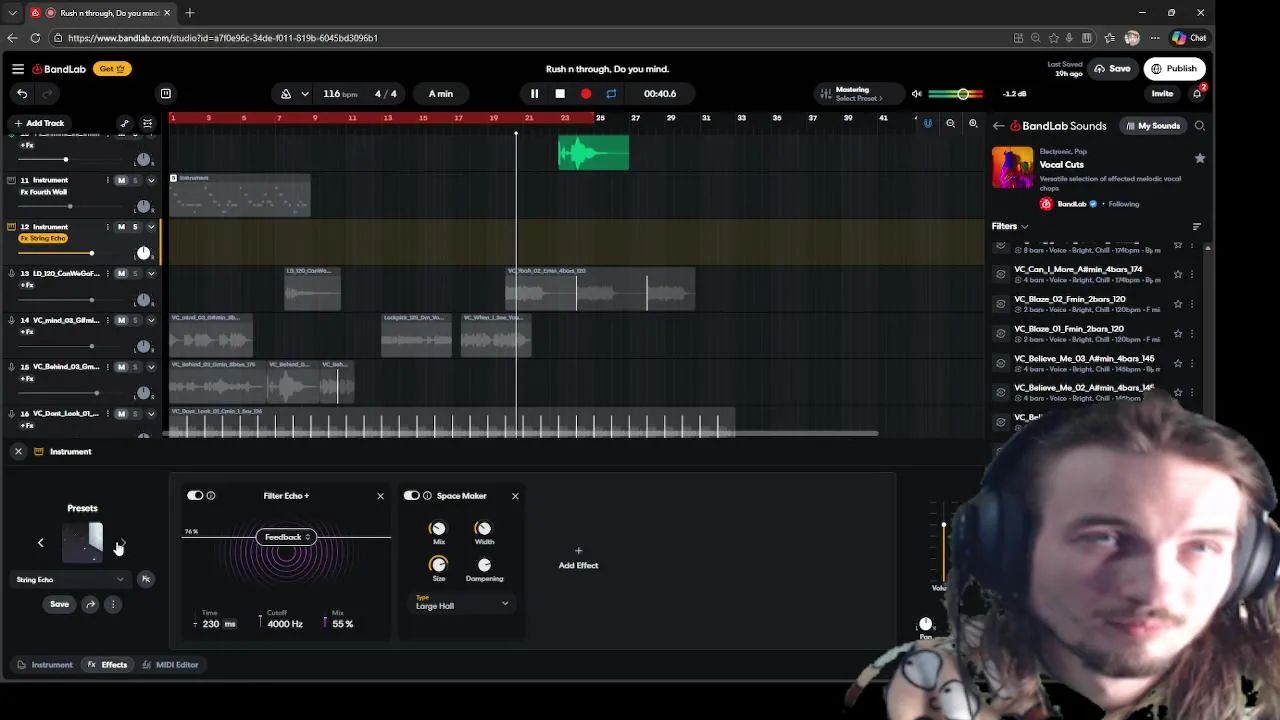The height and width of the screenshot is (720, 1280).
Task: Show Space Maker info icon
Action: (x=427, y=496)
